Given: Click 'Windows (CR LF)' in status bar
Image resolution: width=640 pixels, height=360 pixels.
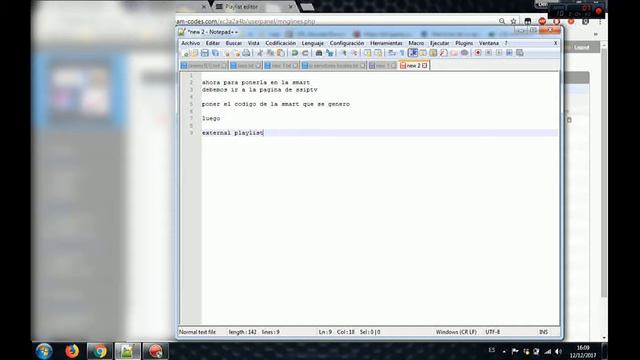Looking at the screenshot, I should [456, 332].
